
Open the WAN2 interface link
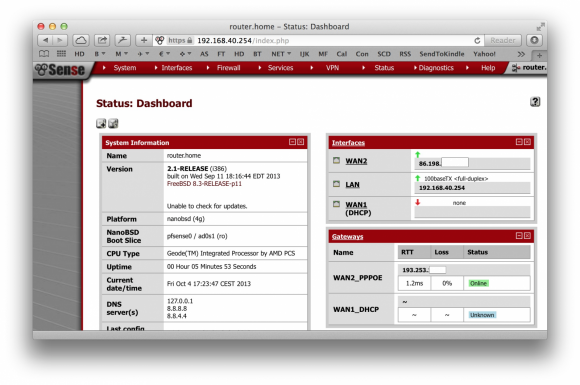pyautogui.click(x=356, y=161)
